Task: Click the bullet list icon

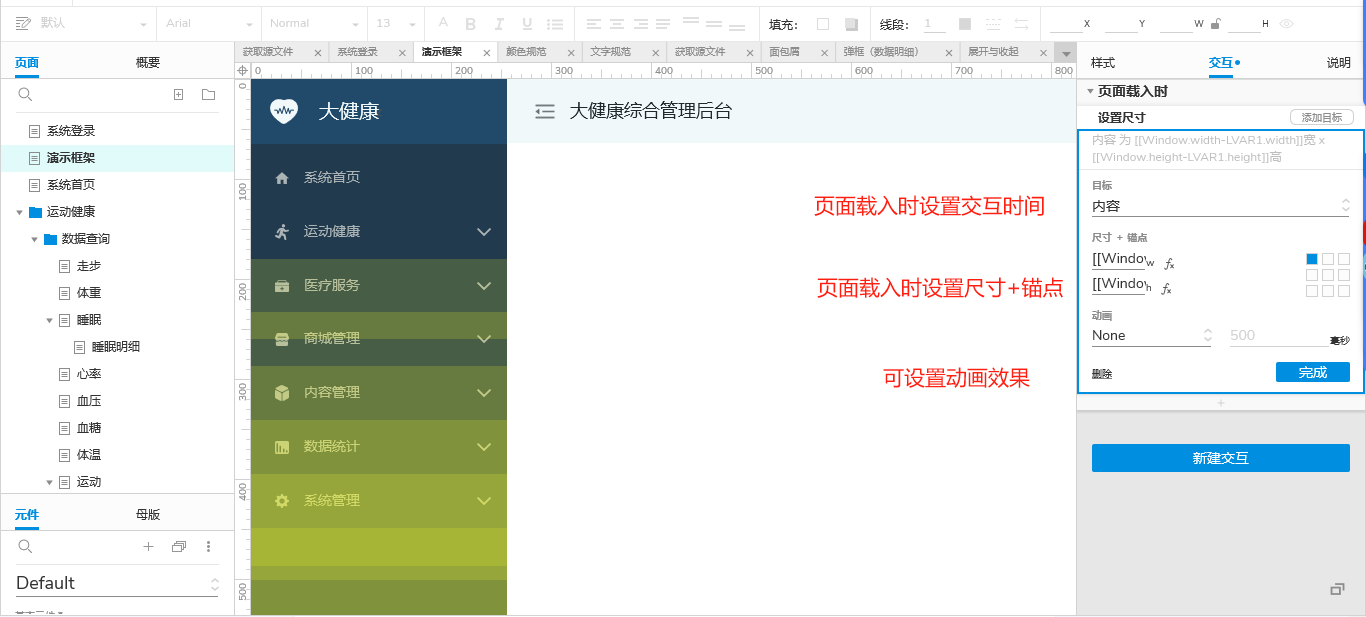Action: [556, 23]
